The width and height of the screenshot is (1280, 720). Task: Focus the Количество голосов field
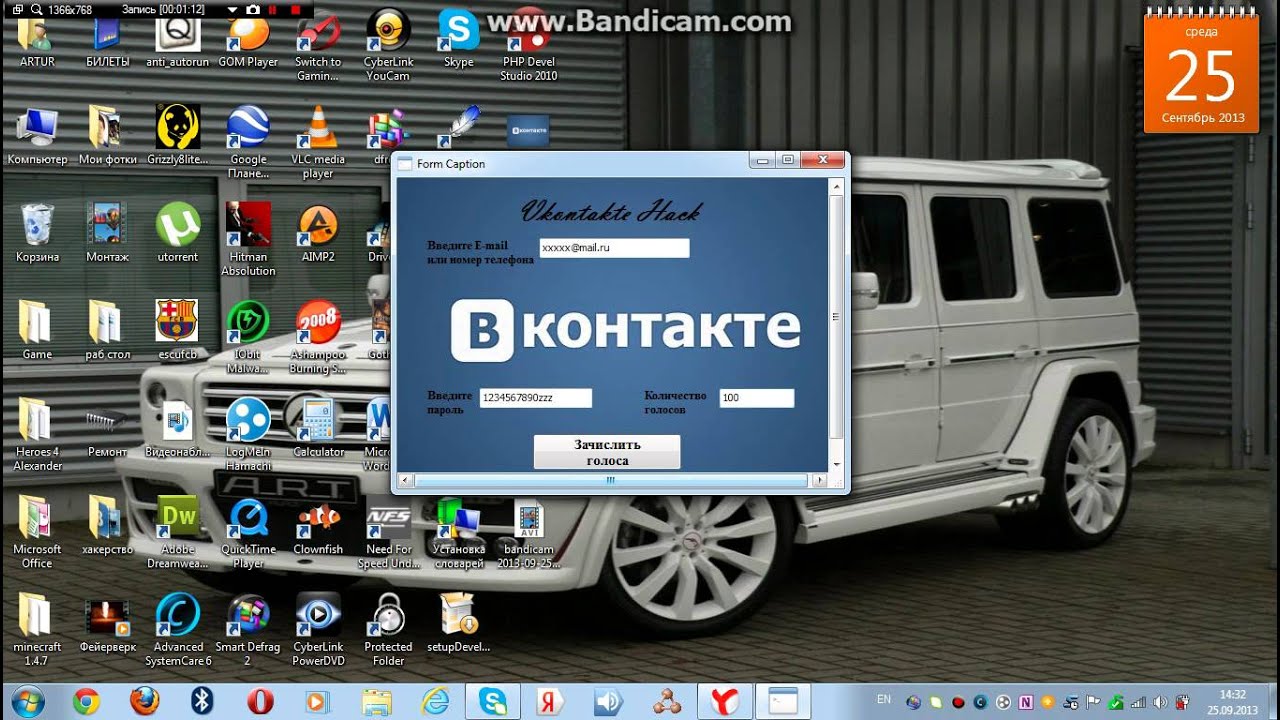(x=756, y=398)
